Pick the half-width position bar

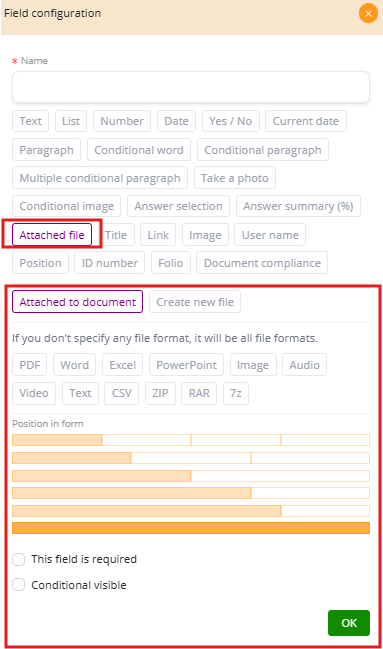(x=102, y=476)
